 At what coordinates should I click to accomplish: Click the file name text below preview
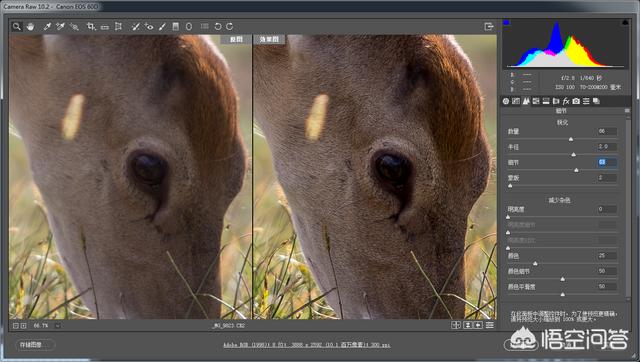coord(229,326)
